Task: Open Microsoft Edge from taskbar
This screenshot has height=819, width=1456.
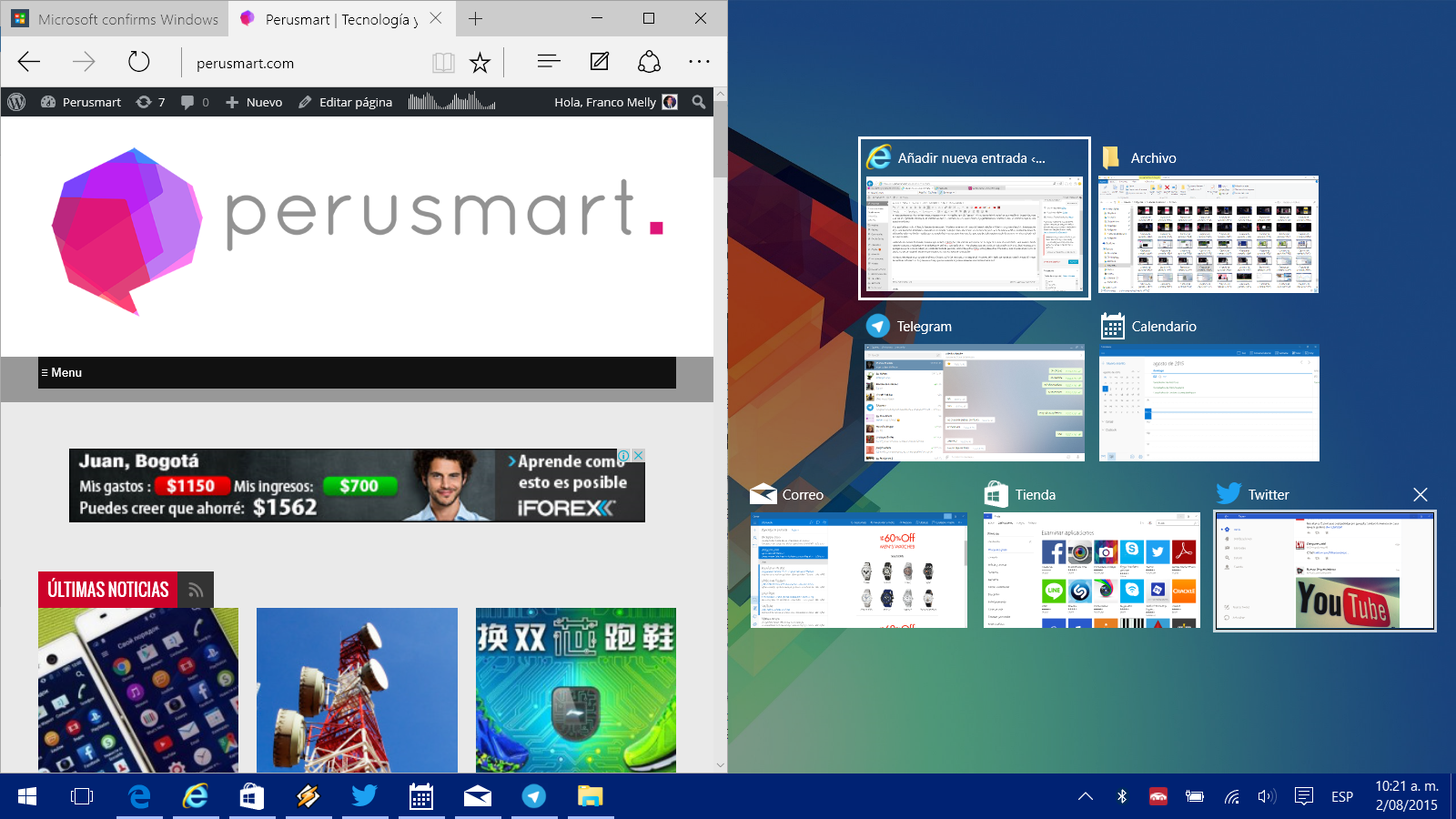Action: click(139, 796)
